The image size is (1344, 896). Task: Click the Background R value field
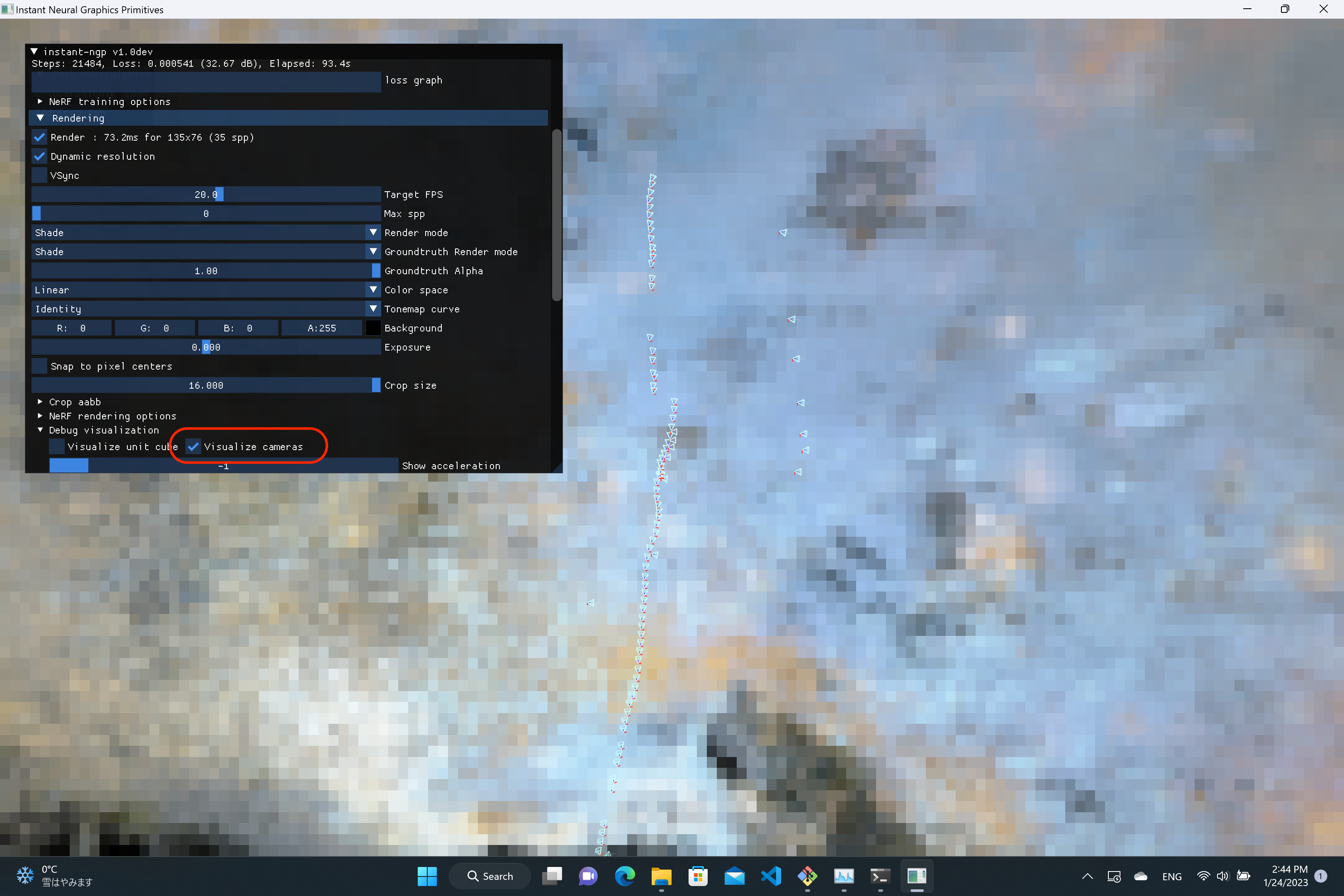click(71, 328)
